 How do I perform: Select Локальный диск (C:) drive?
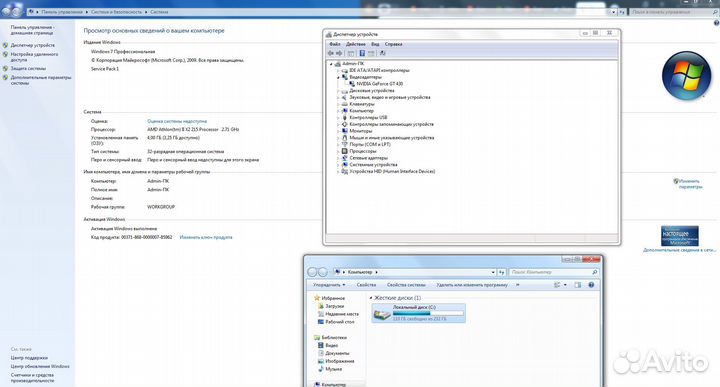coord(418,313)
